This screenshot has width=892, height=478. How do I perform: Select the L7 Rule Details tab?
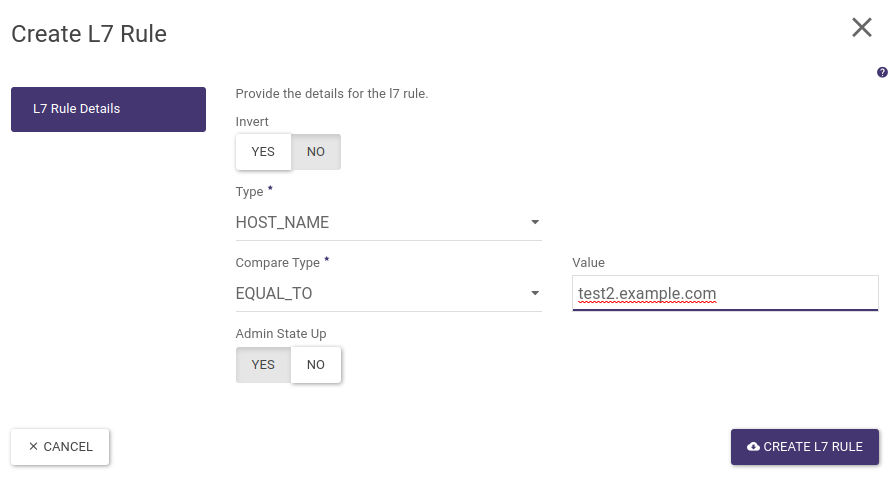pos(108,109)
